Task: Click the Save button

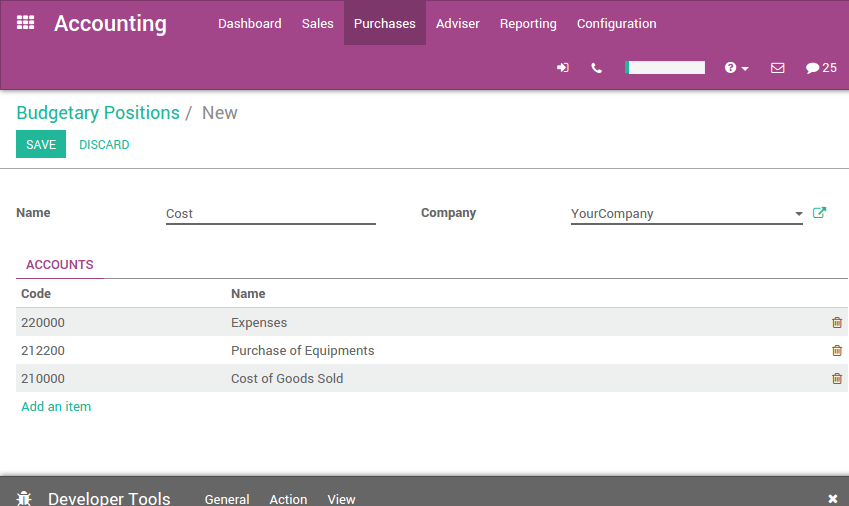Action: tap(41, 145)
